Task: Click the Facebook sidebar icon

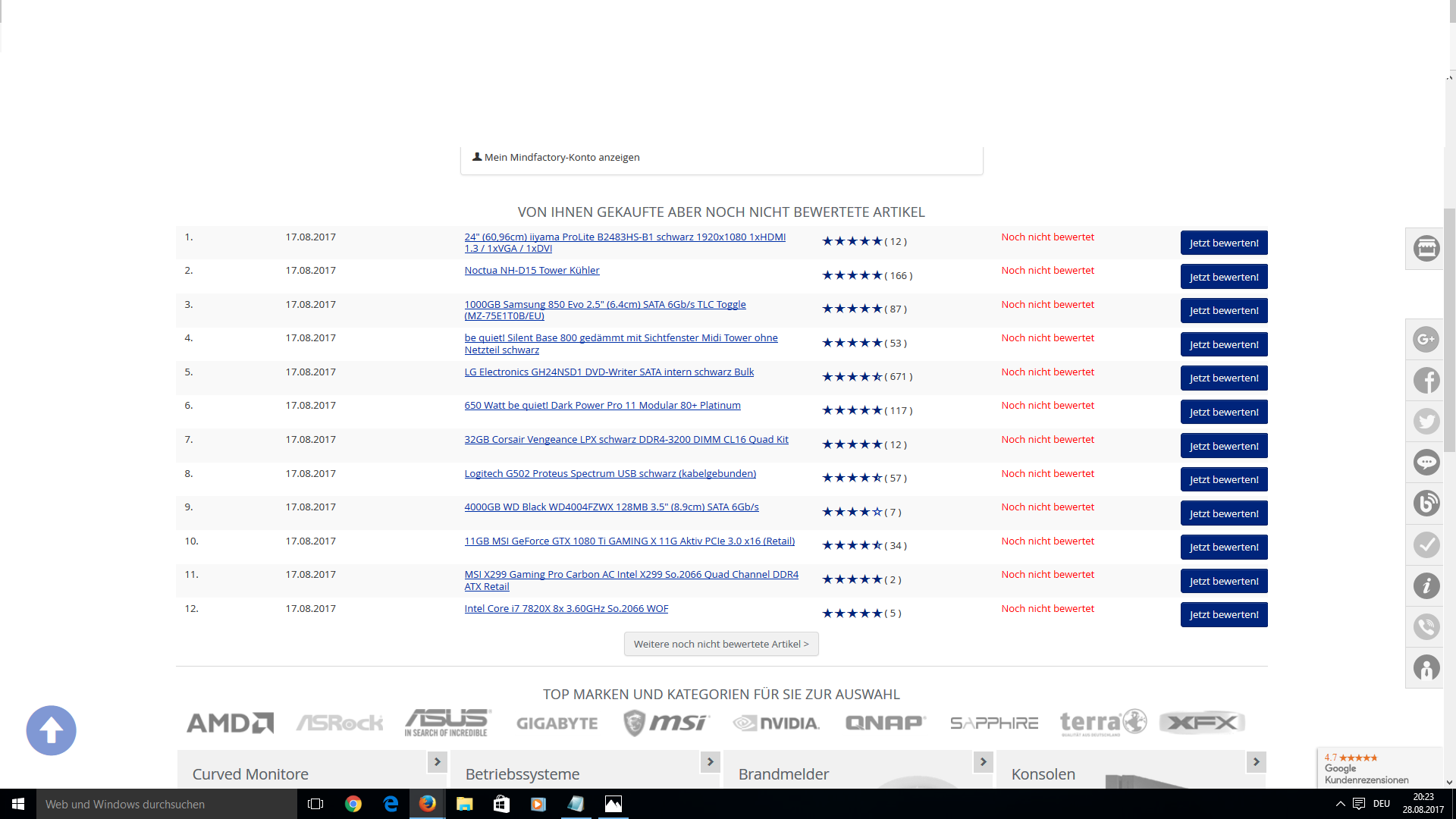Action: tap(1426, 380)
